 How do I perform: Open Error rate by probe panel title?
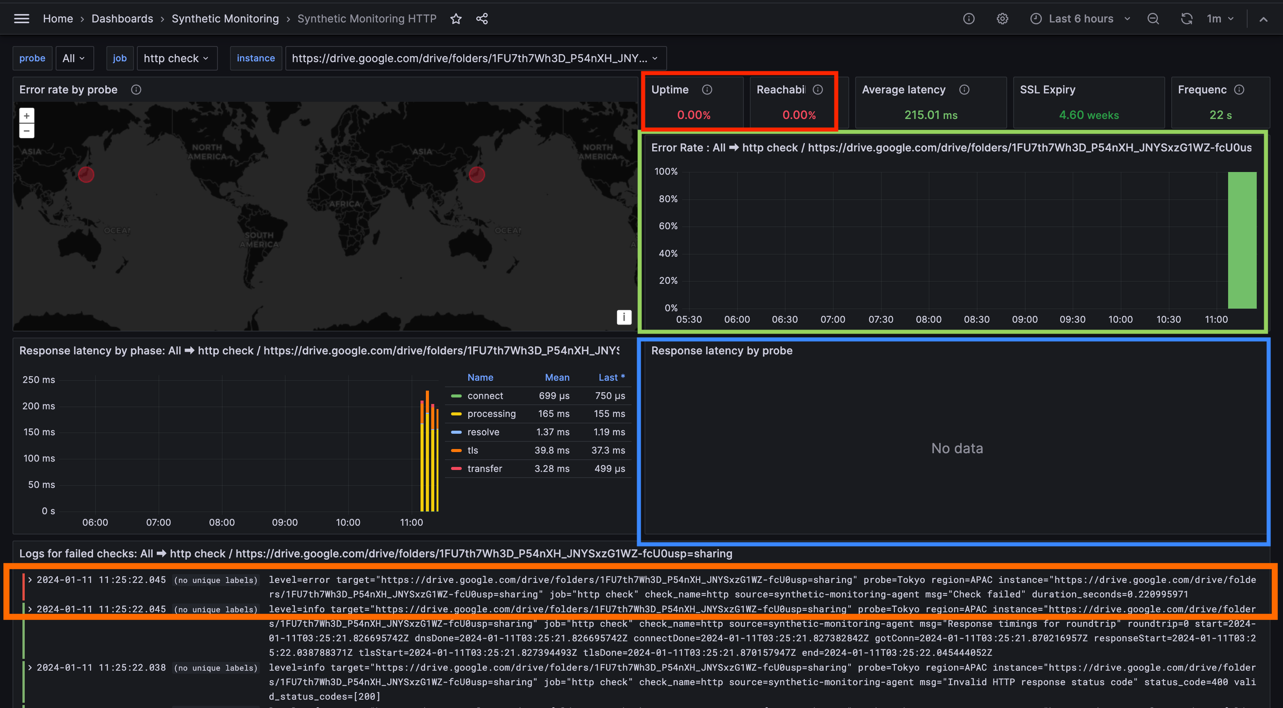tap(68, 90)
